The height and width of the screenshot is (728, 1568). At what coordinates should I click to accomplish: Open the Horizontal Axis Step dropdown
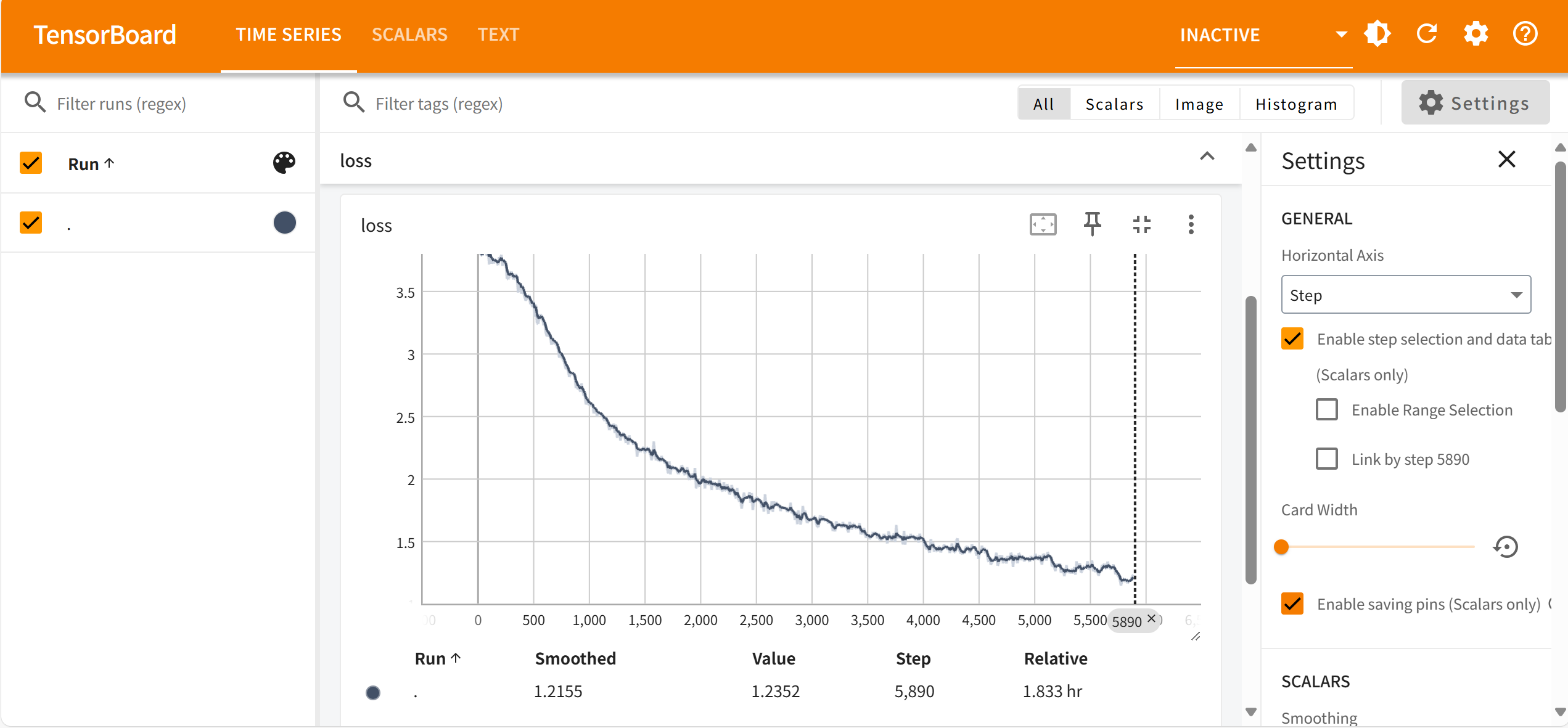click(1406, 295)
